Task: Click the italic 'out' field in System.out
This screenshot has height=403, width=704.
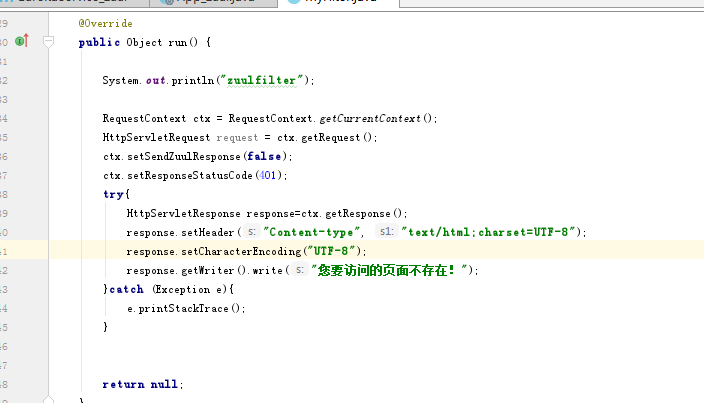Action: coord(156,80)
